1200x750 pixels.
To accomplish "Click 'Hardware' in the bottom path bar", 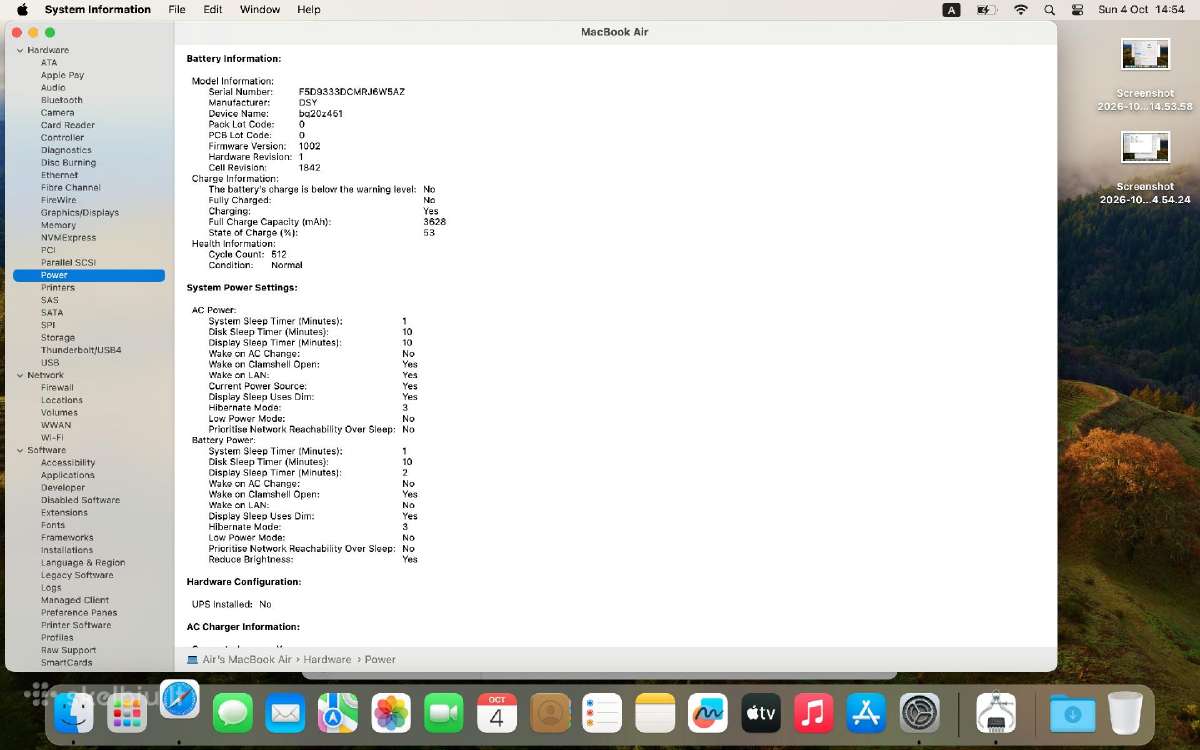I will [x=327, y=659].
